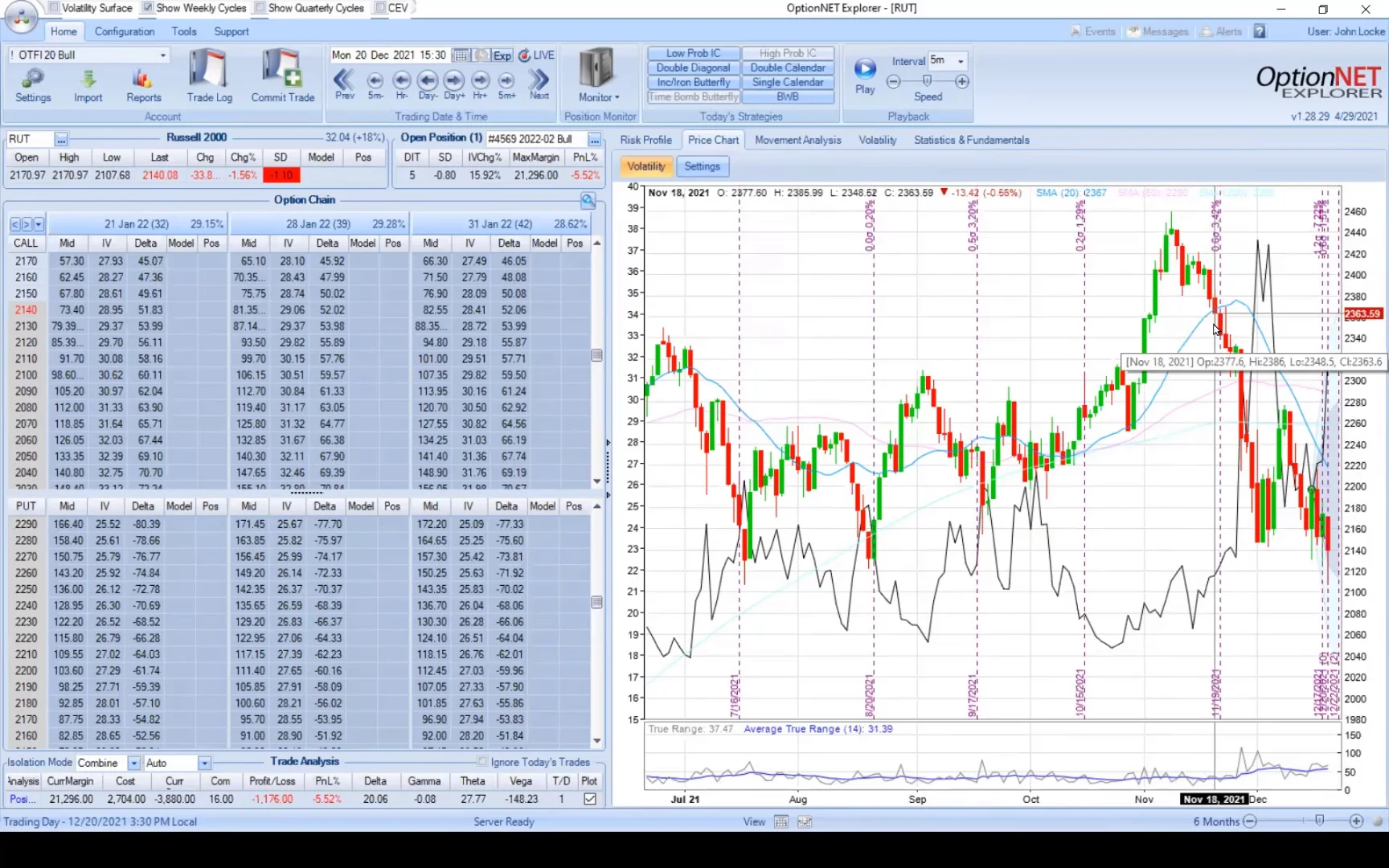Zoom out chart range with minus icon

[1250, 821]
